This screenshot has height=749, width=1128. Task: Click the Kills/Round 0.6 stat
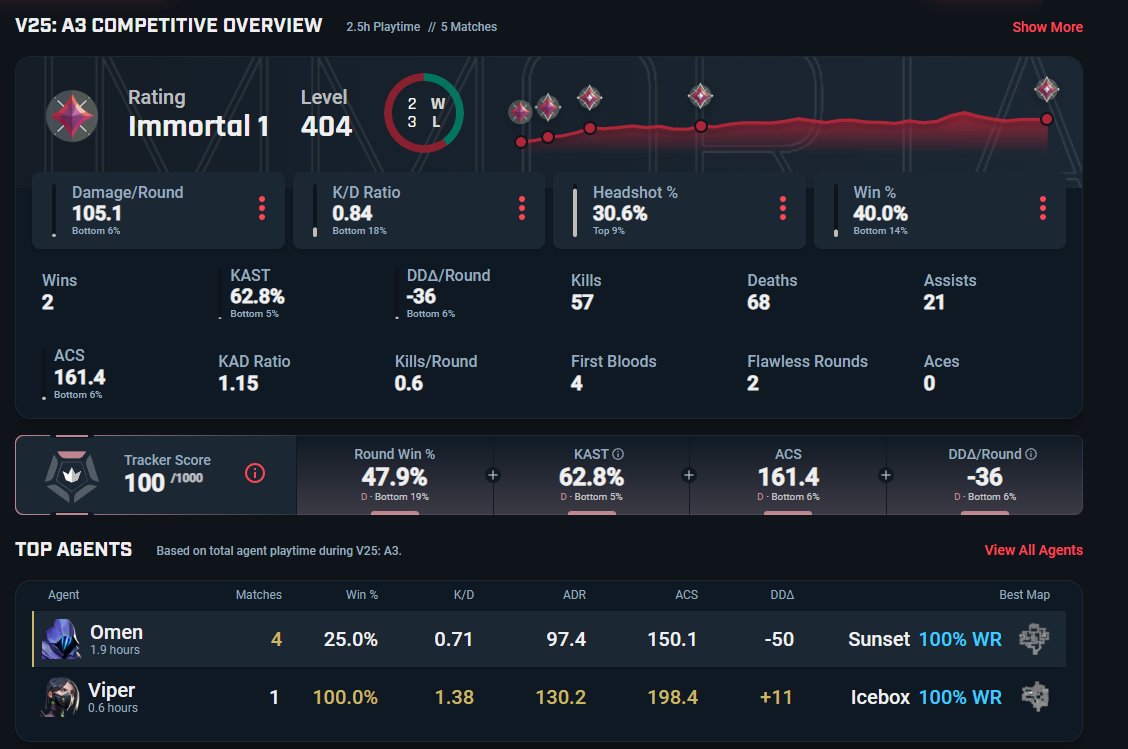[436, 373]
